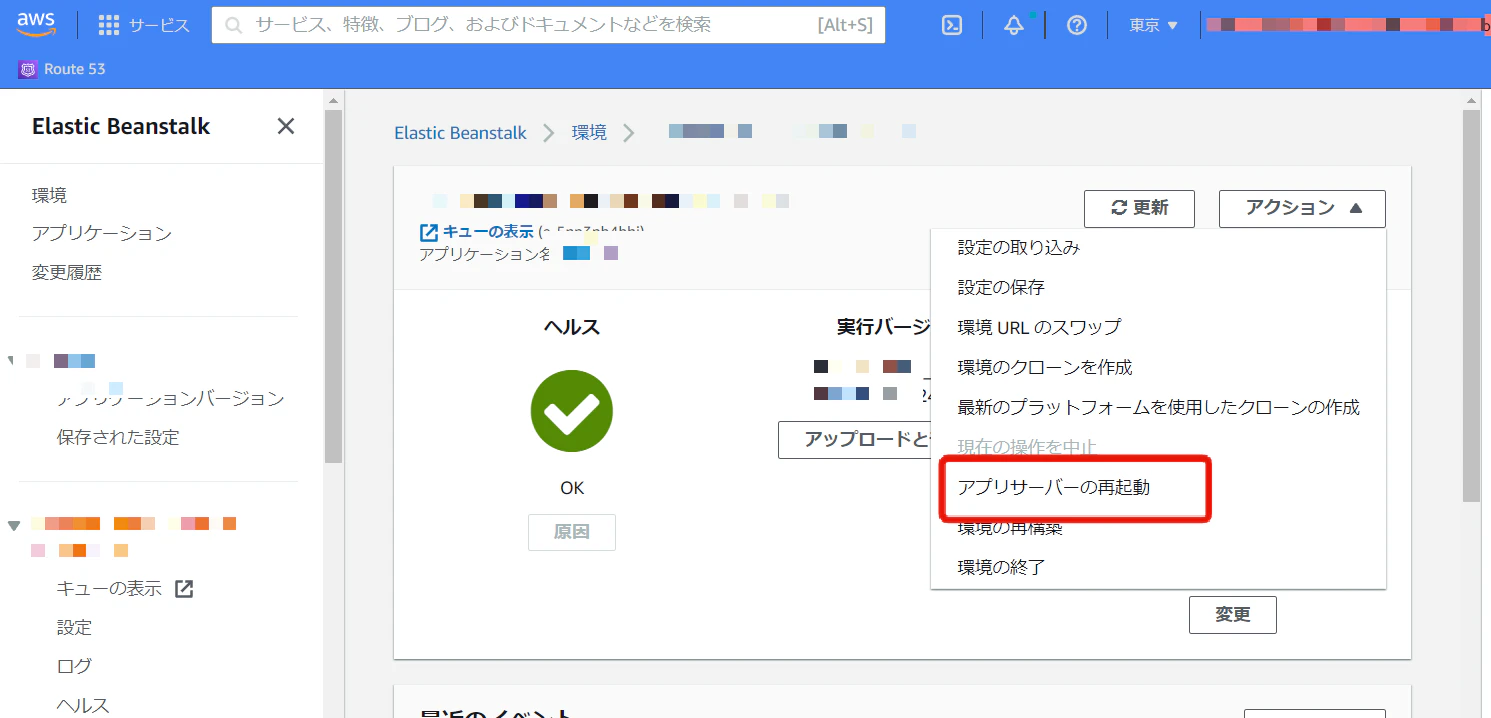Viewport: 1491px width, 718px height.
Task: Click the サービス menu label
Action: pyautogui.click(x=159, y=25)
